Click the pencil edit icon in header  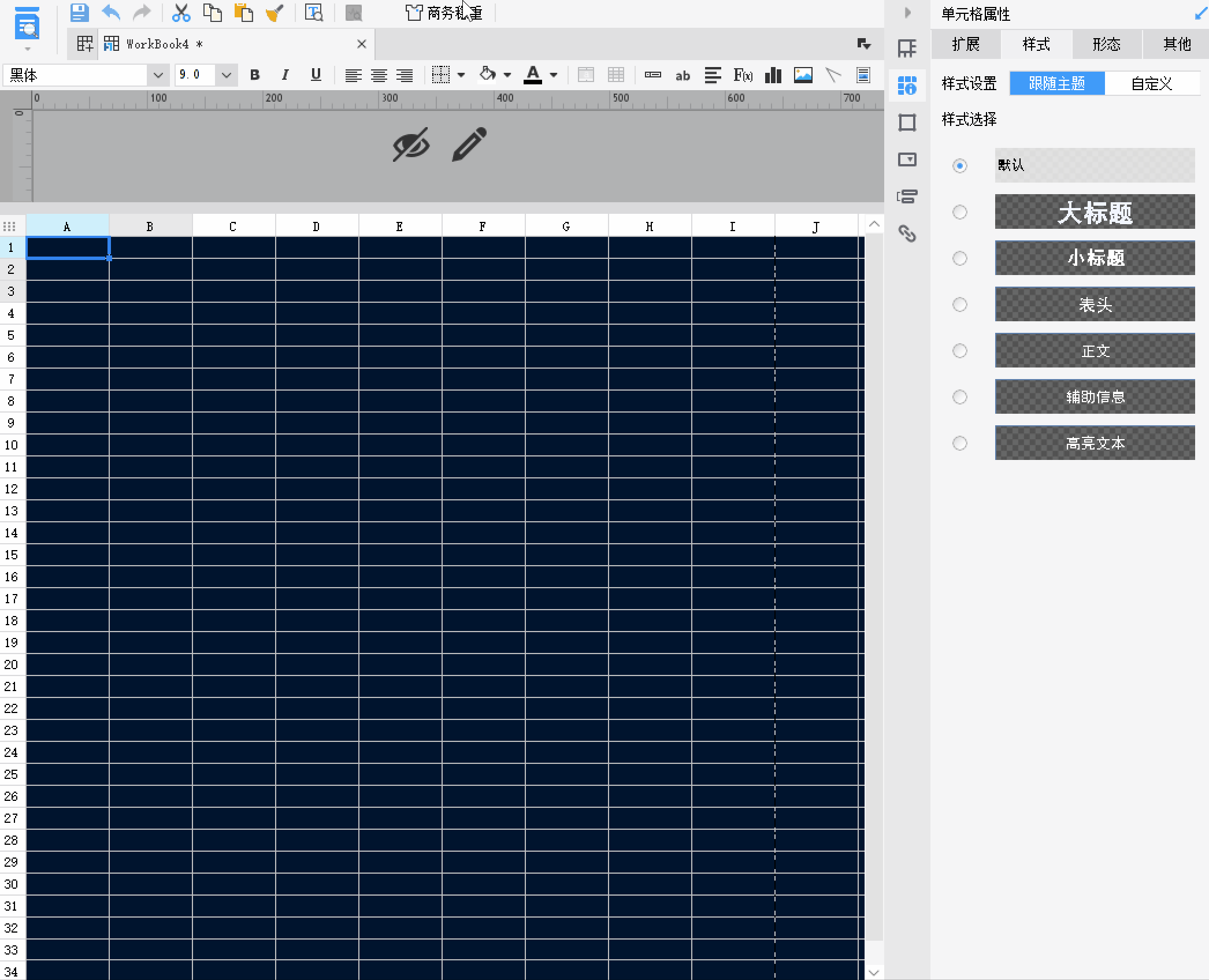469,144
